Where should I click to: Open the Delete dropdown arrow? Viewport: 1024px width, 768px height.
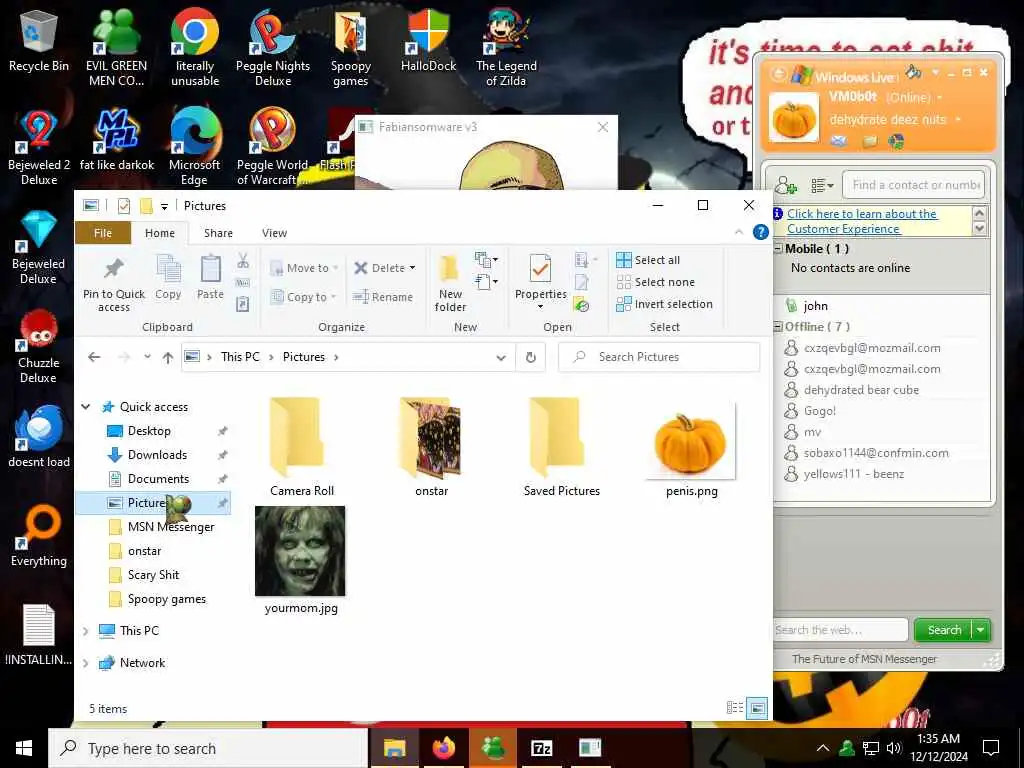(412, 268)
